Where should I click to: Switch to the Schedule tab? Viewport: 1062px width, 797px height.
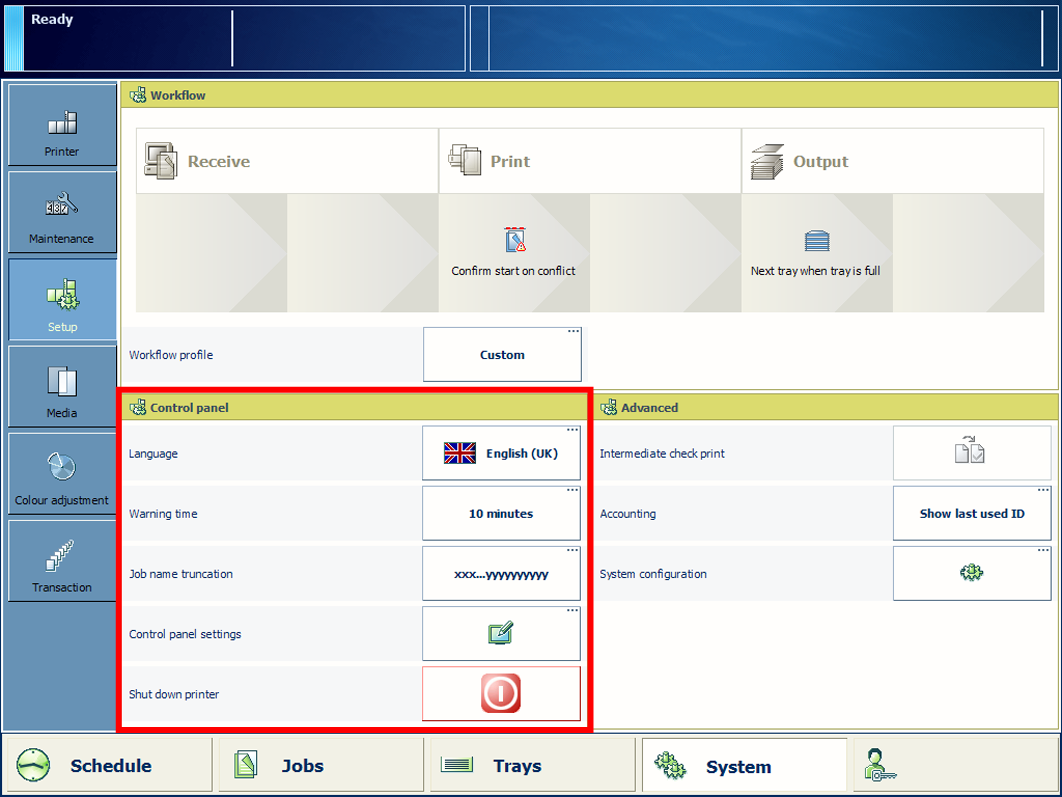108,766
